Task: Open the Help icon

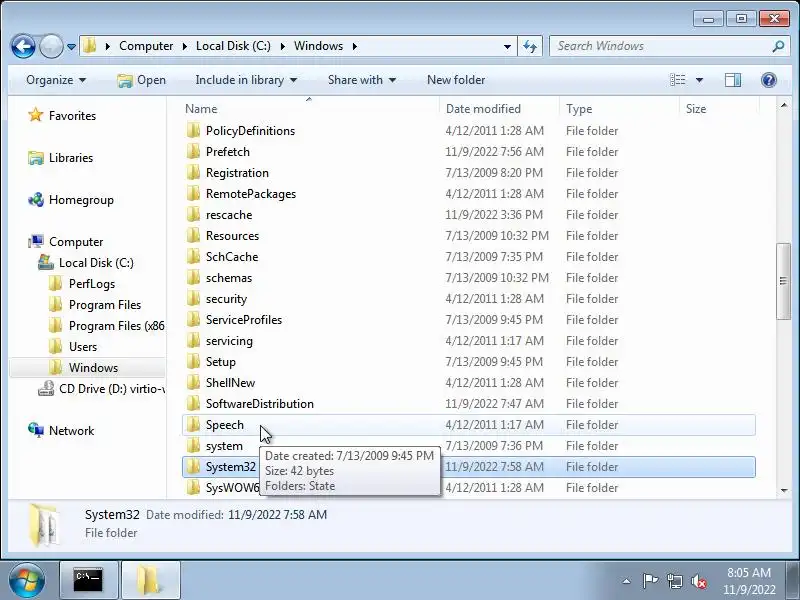Action: pos(768,80)
